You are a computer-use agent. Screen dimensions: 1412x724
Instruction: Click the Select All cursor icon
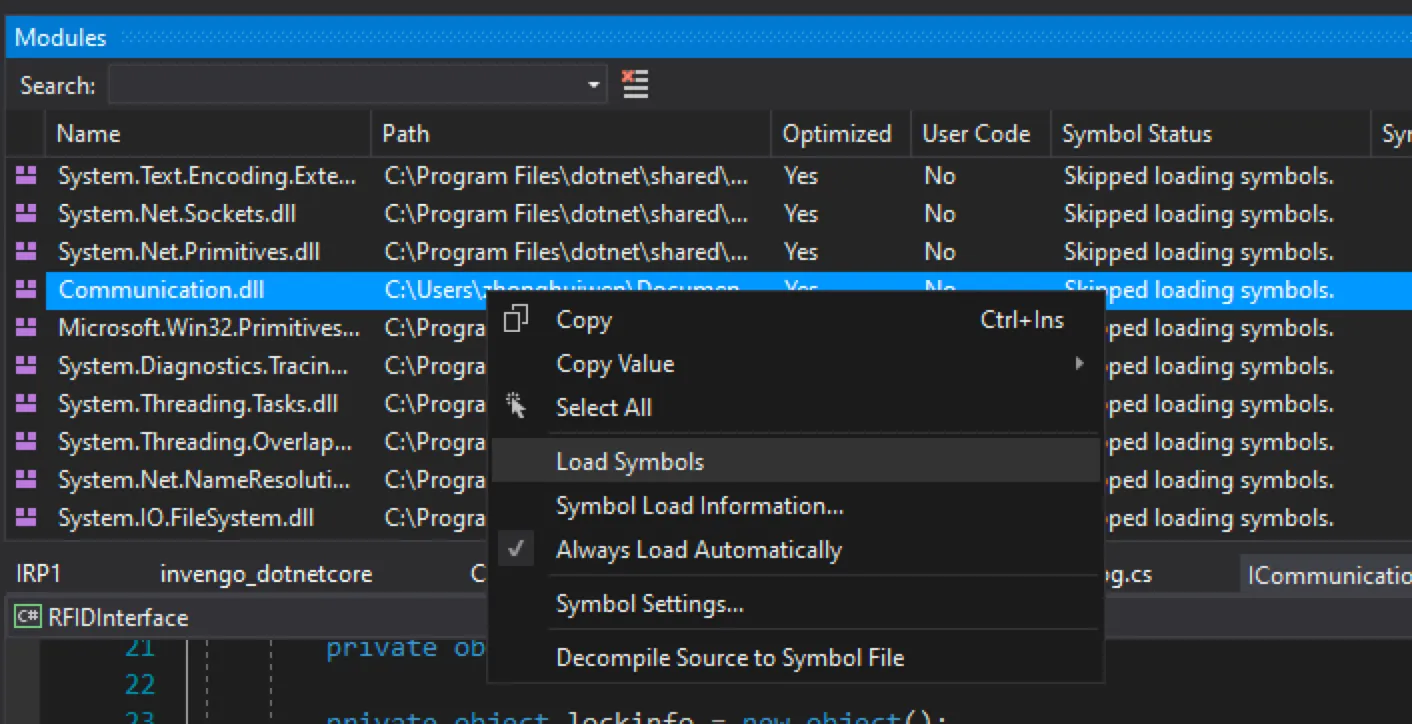click(x=516, y=407)
